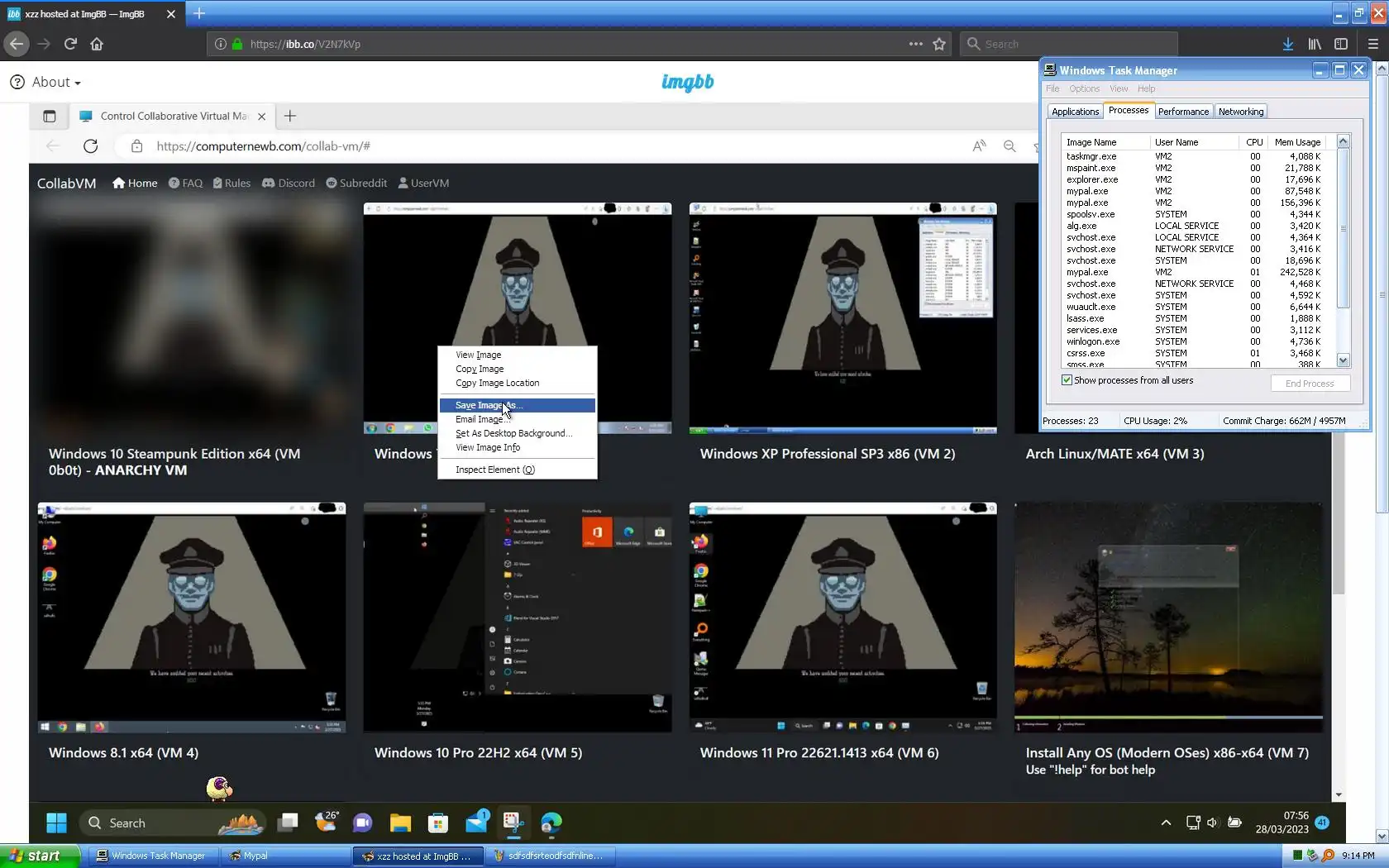
Task: Click the page scrollbar up arrow
Action: (1382, 69)
